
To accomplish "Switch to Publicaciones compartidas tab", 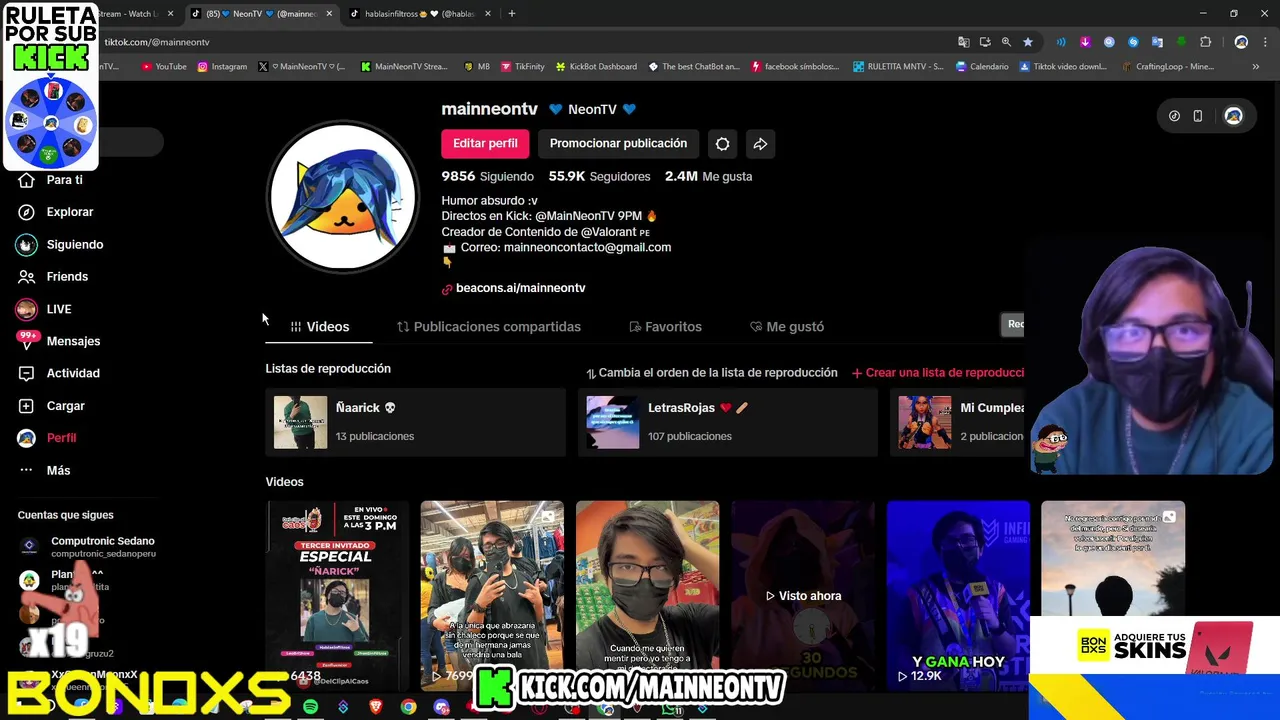I will coord(489,327).
